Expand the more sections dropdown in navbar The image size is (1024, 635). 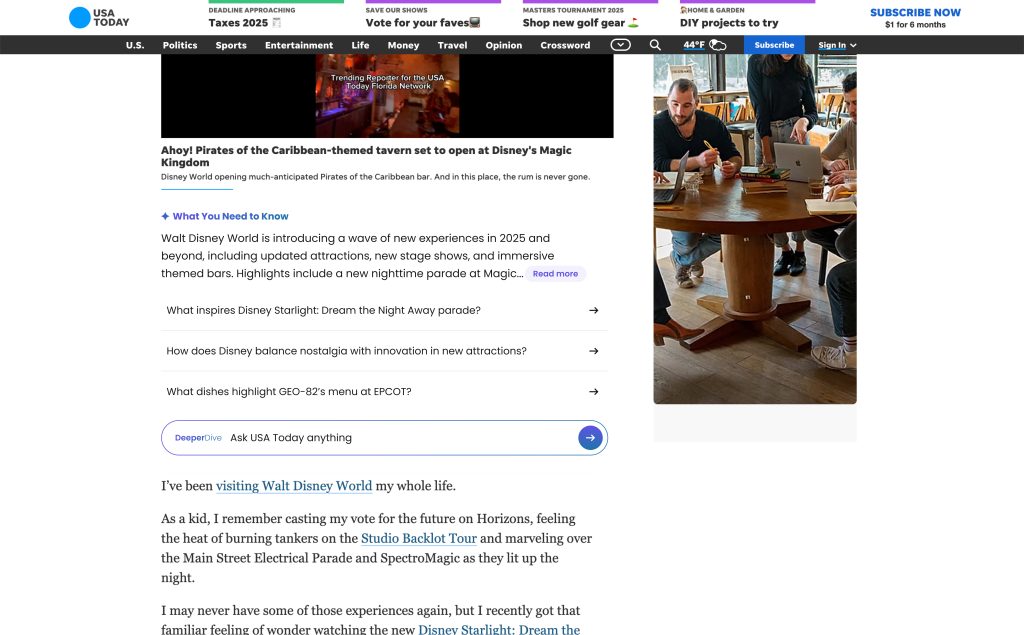pyautogui.click(x=621, y=45)
